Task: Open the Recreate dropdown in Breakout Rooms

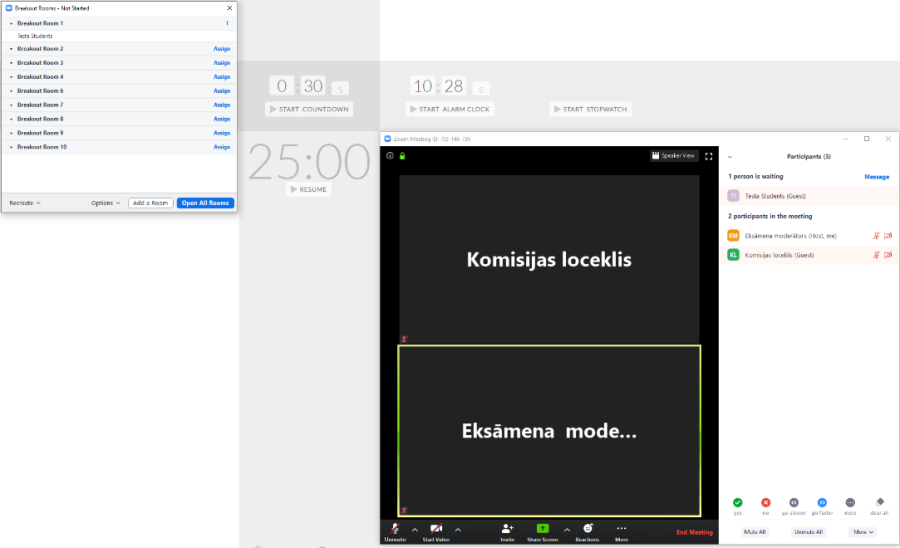Action: click(25, 203)
